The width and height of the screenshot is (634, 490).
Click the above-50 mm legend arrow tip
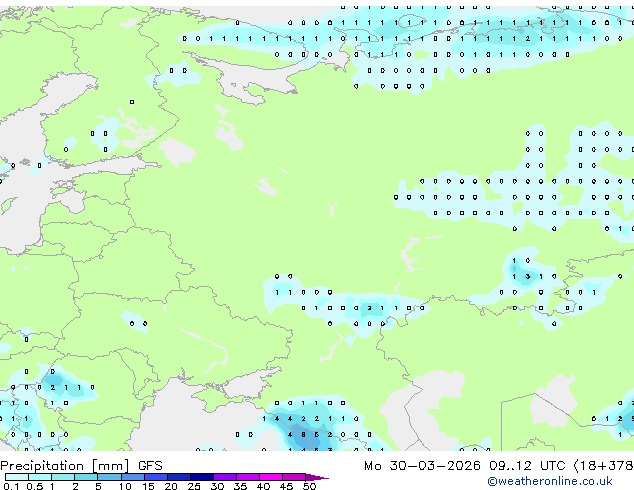317,477
